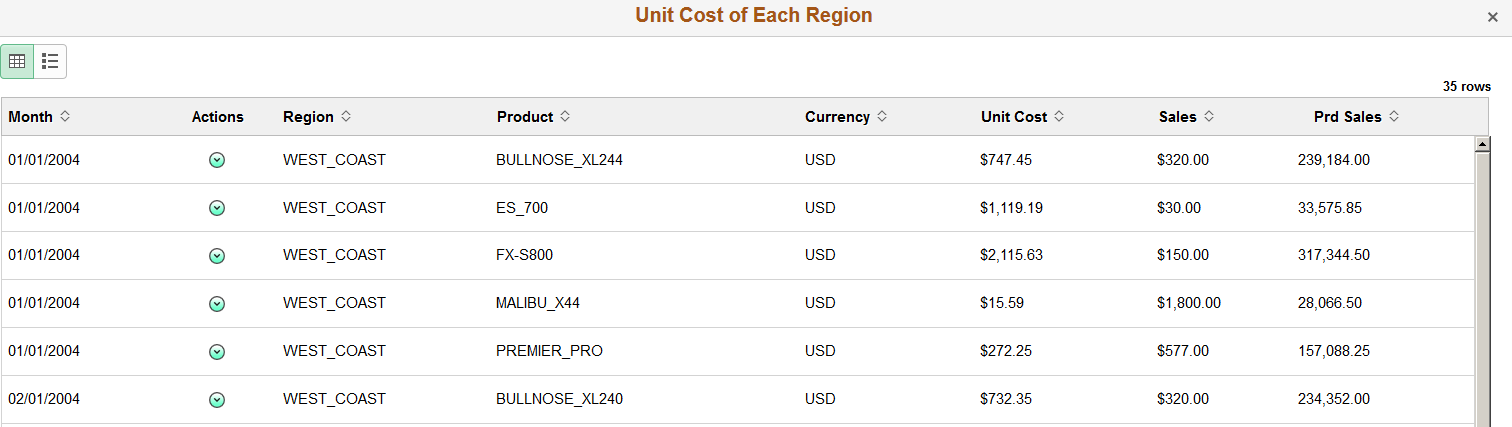Sort table by Product column
The height and width of the screenshot is (427, 1512).
[565, 117]
